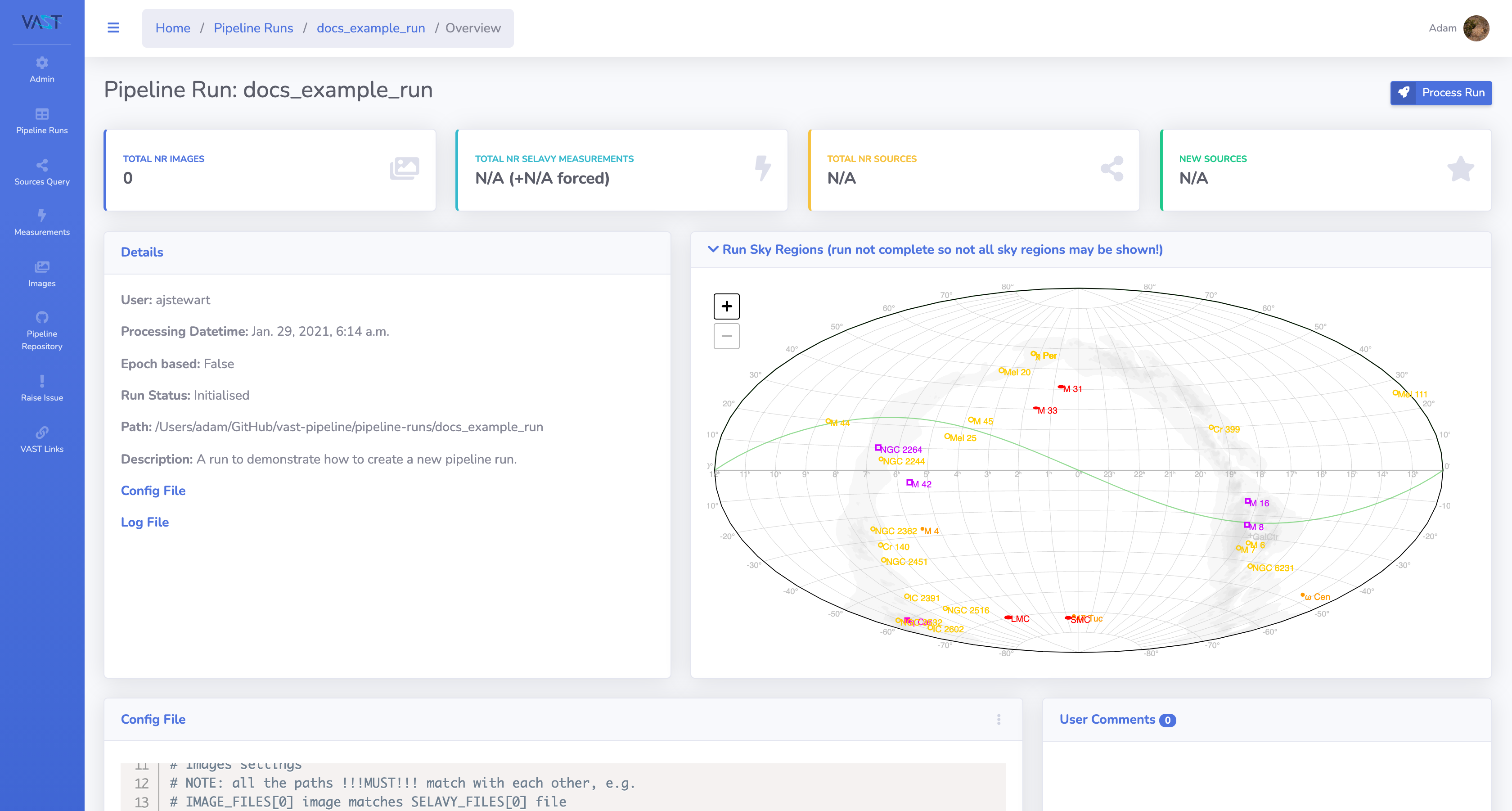Open Config File card options menu
This screenshot has height=811, width=1512.
(999, 720)
